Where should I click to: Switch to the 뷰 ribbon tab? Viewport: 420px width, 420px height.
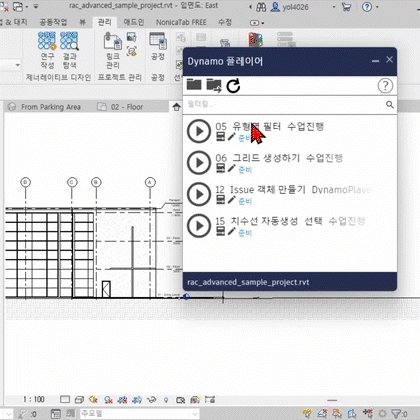pyautogui.click(x=82, y=22)
